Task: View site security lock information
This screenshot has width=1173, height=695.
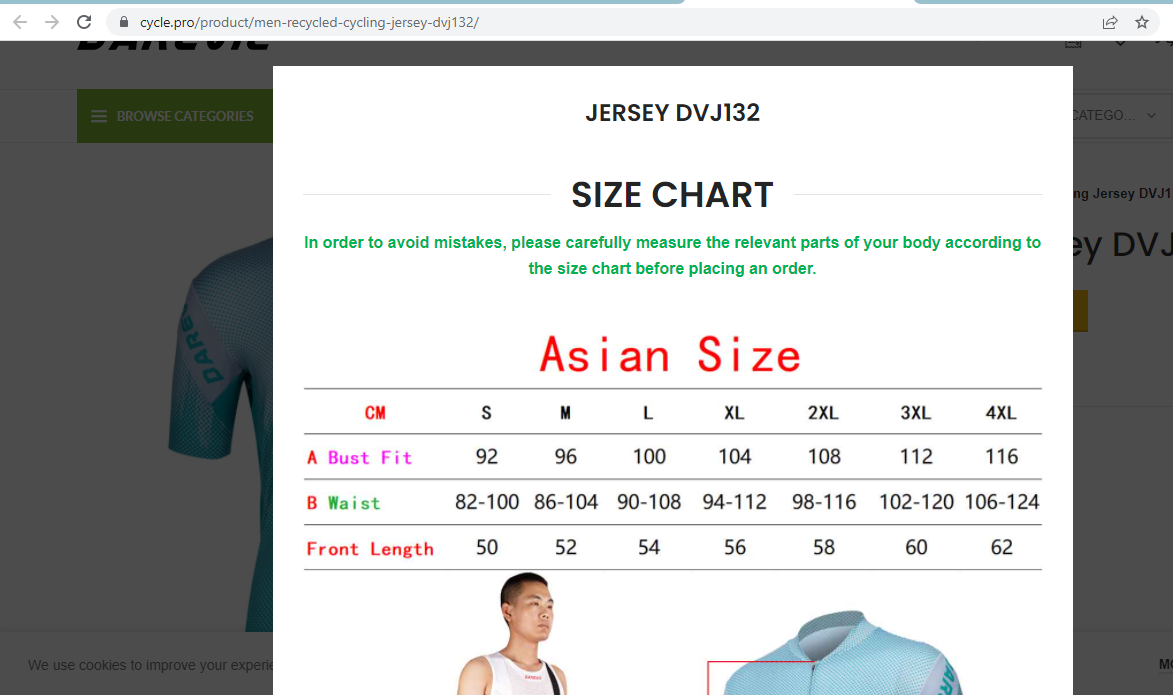Action: point(124,22)
